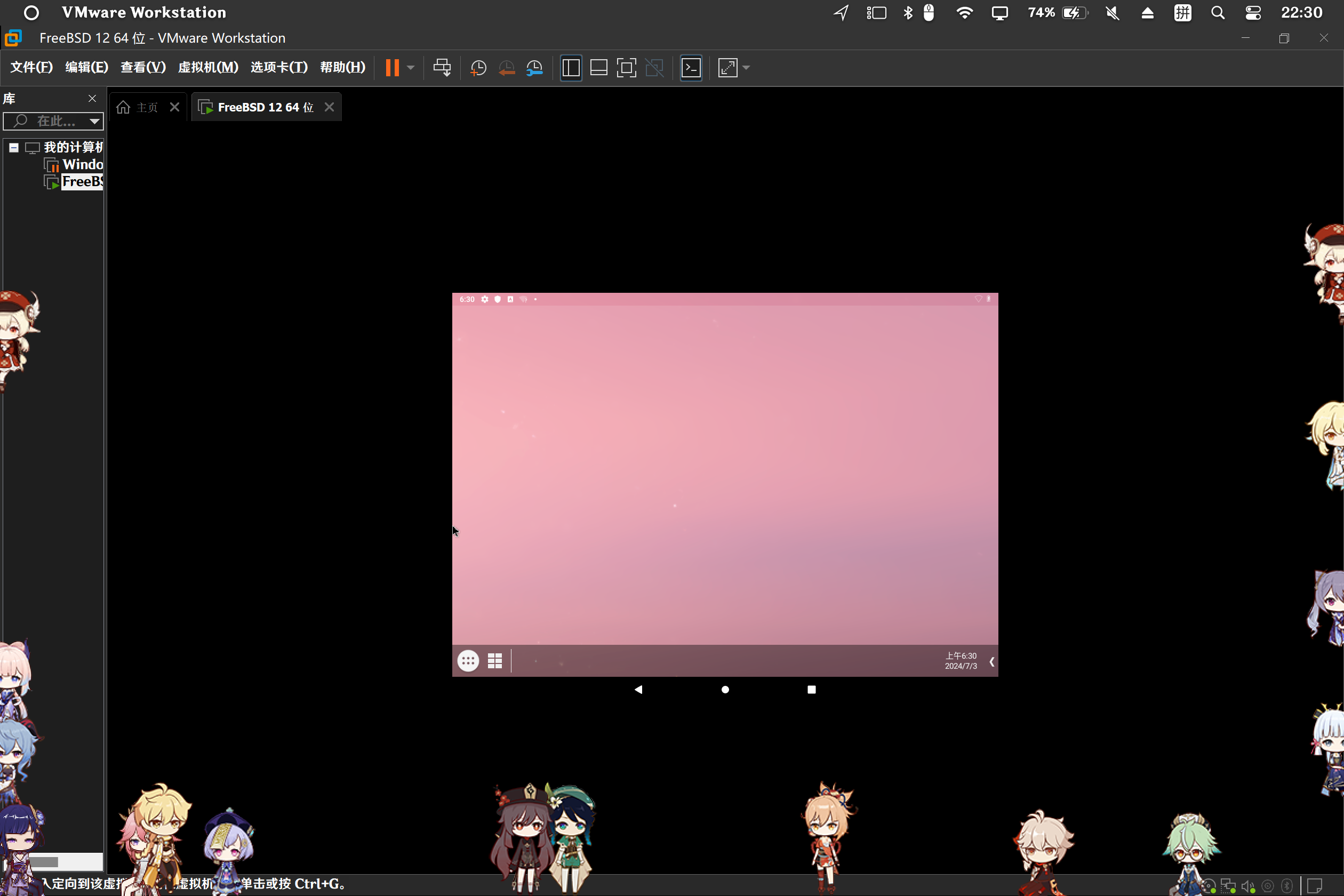Open the 查看(V) menu
Image resolution: width=1344 pixels, height=896 pixels.
click(143, 67)
